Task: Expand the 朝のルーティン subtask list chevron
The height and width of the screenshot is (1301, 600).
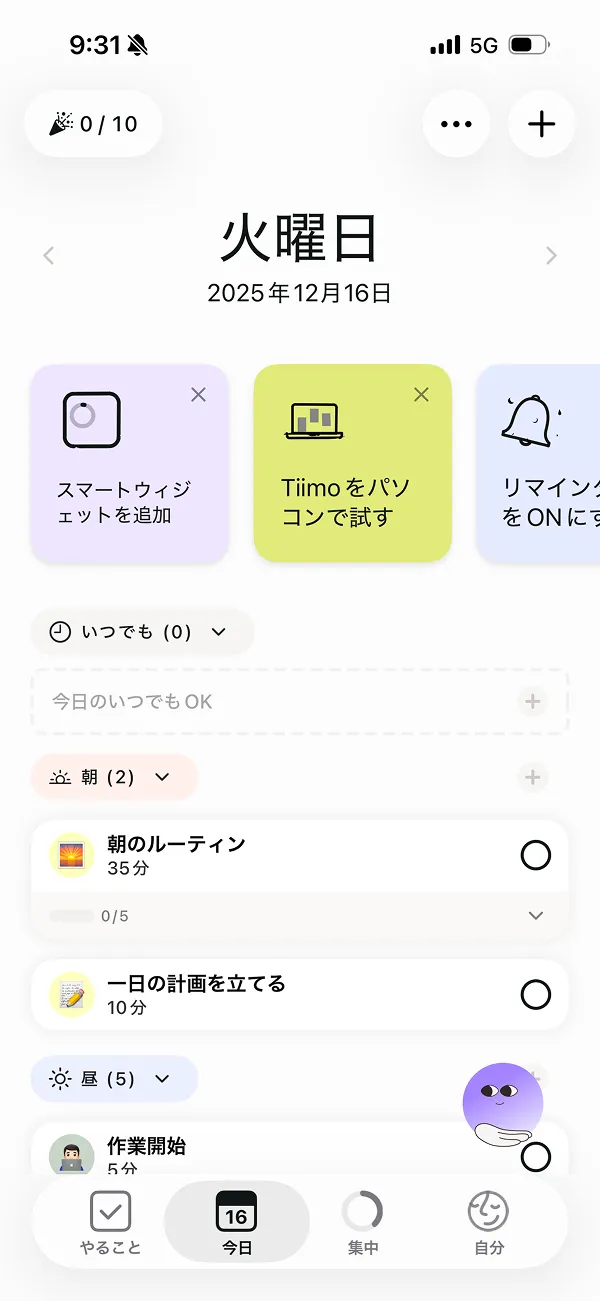Action: click(535, 915)
